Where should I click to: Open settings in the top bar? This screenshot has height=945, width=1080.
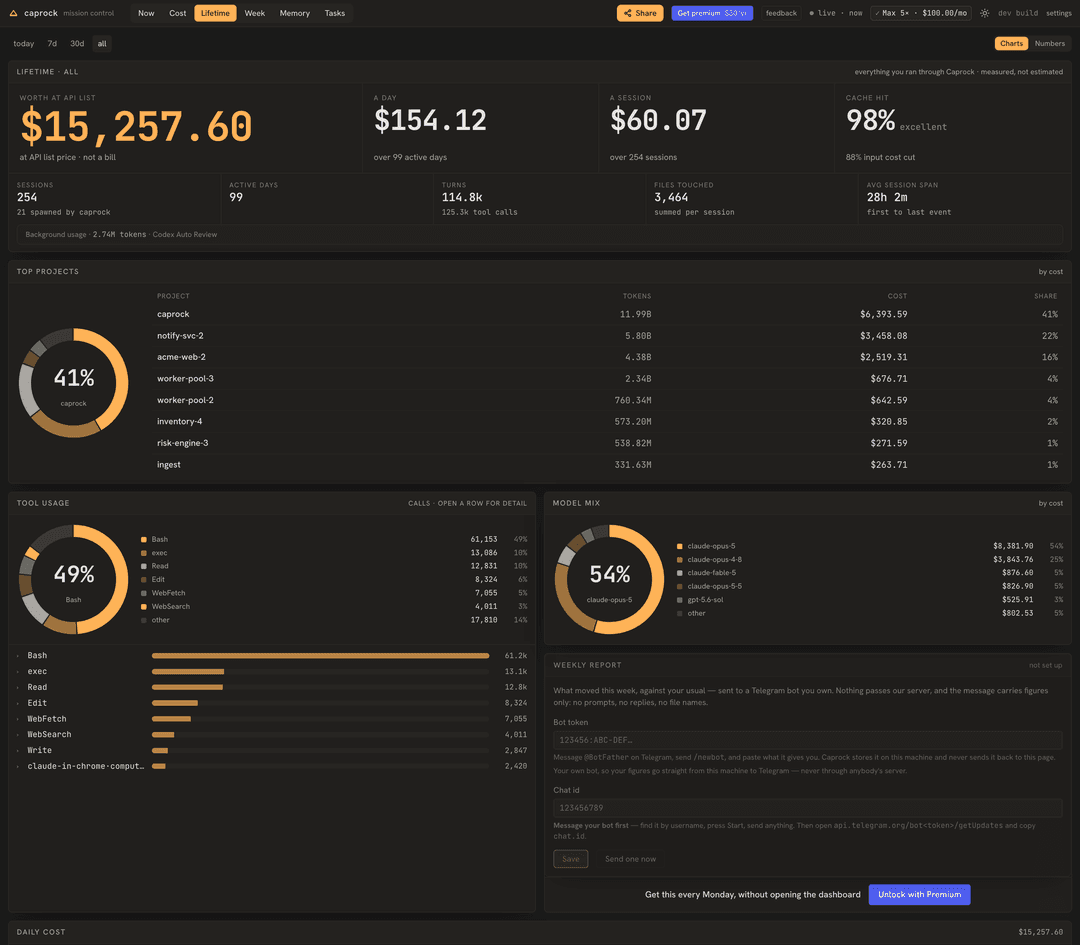(1059, 13)
